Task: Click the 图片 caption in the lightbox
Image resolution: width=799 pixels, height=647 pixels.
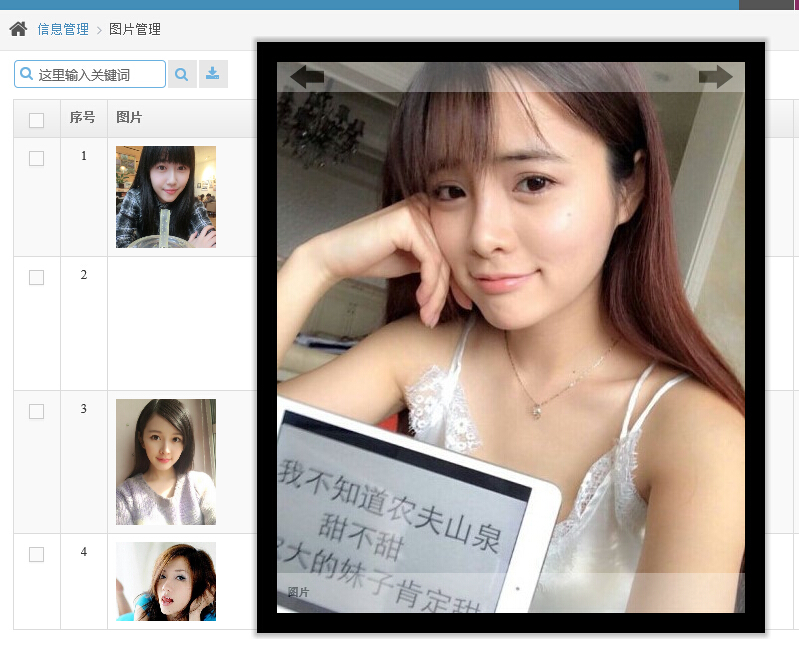Action: click(299, 592)
